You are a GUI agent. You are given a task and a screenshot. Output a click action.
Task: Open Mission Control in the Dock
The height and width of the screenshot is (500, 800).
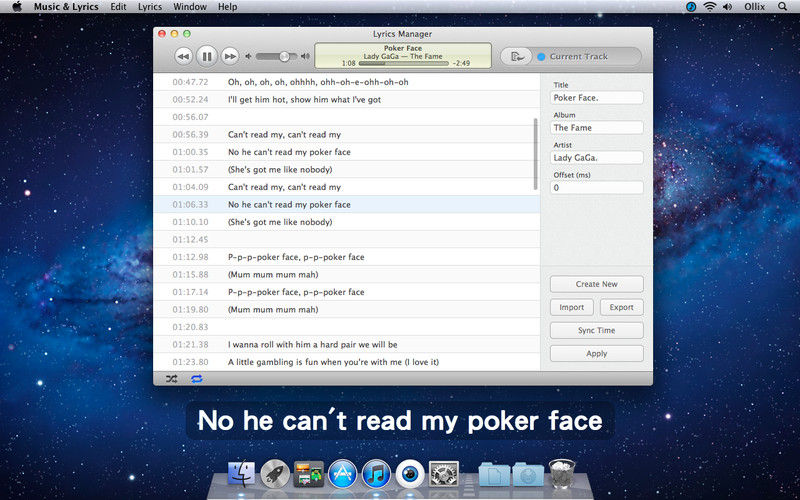pos(309,474)
